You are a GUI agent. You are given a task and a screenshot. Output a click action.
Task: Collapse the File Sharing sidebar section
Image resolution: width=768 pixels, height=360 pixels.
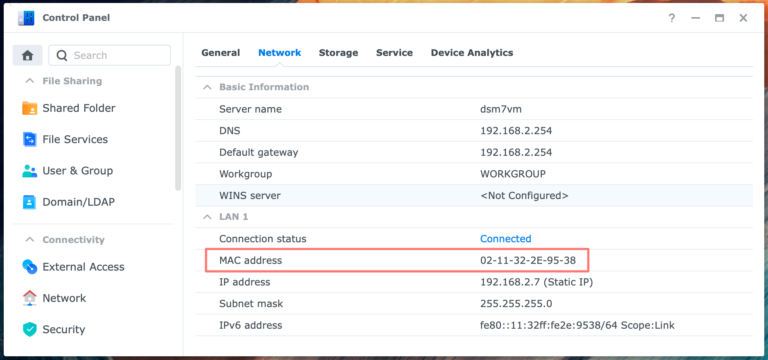pyautogui.click(x=30, y=81)
